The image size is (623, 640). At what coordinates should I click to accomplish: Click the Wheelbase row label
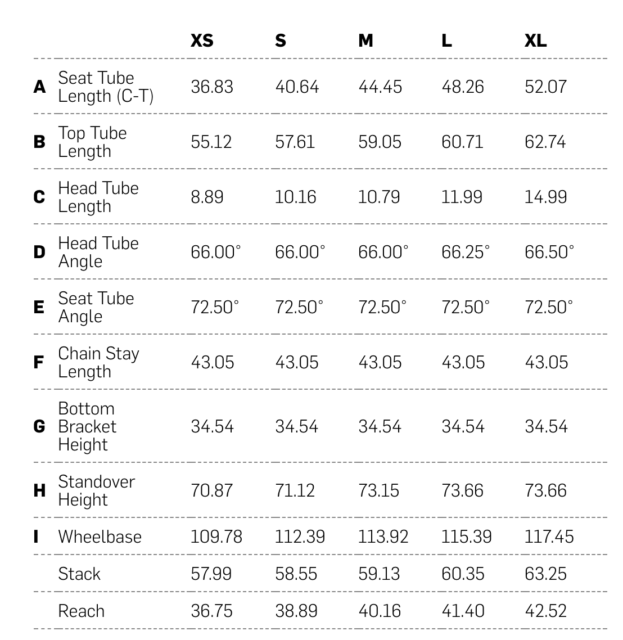(x=99, y=537)
